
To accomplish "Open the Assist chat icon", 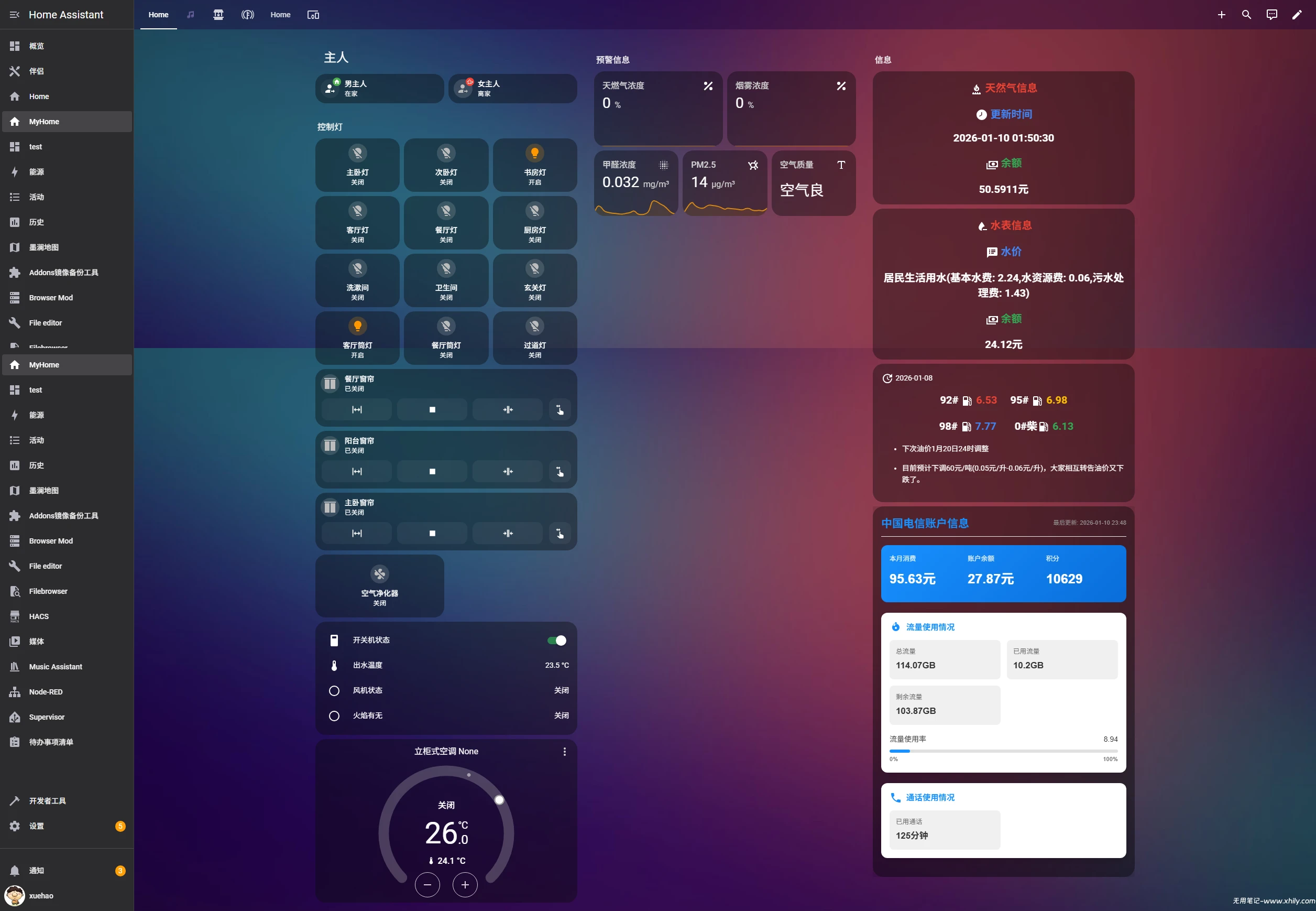I will 1271,15.
